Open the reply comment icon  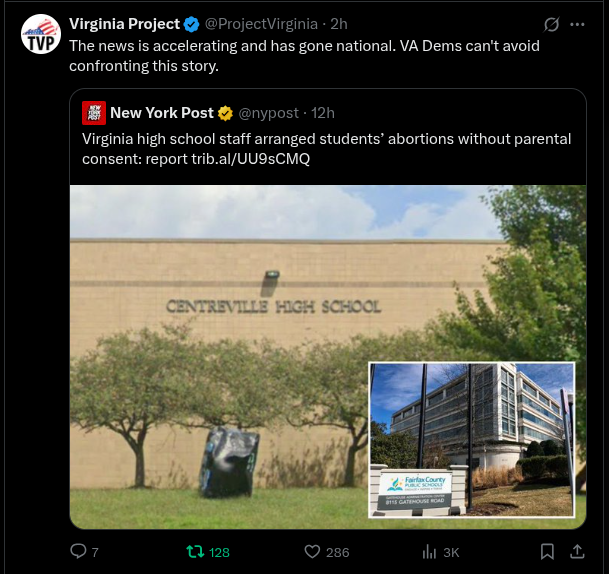[78, 551]
